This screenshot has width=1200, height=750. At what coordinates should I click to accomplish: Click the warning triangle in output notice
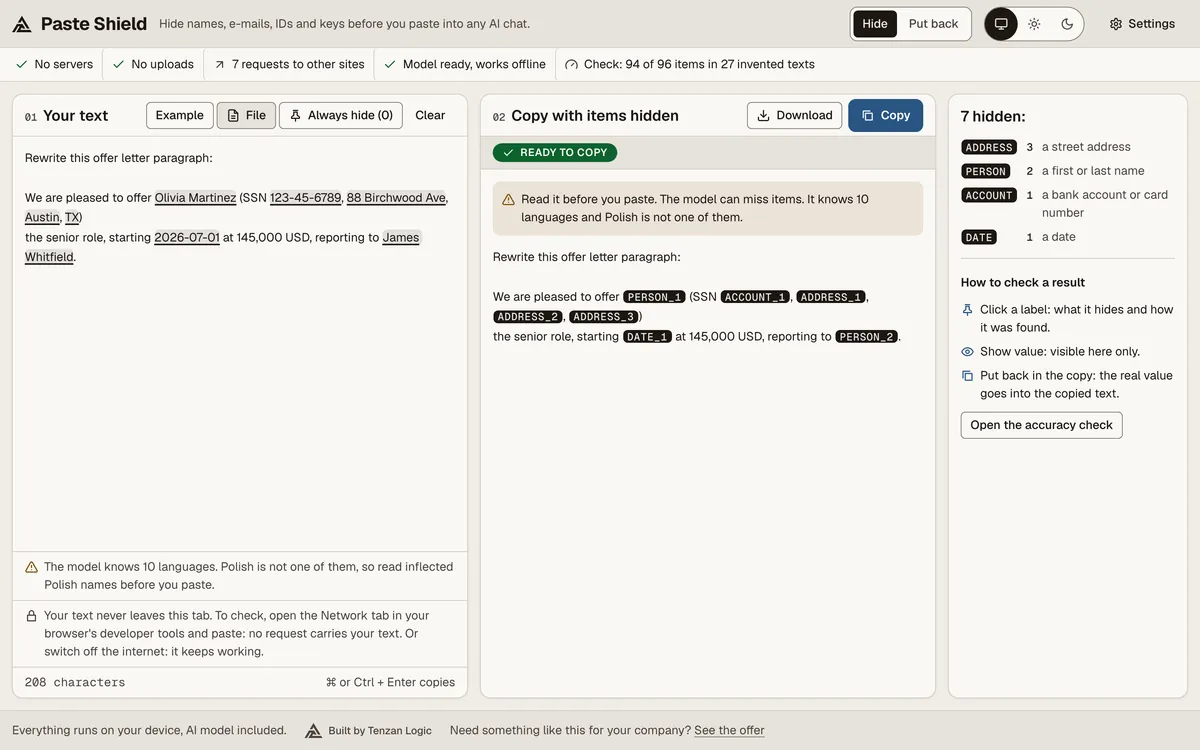(508, 199)
